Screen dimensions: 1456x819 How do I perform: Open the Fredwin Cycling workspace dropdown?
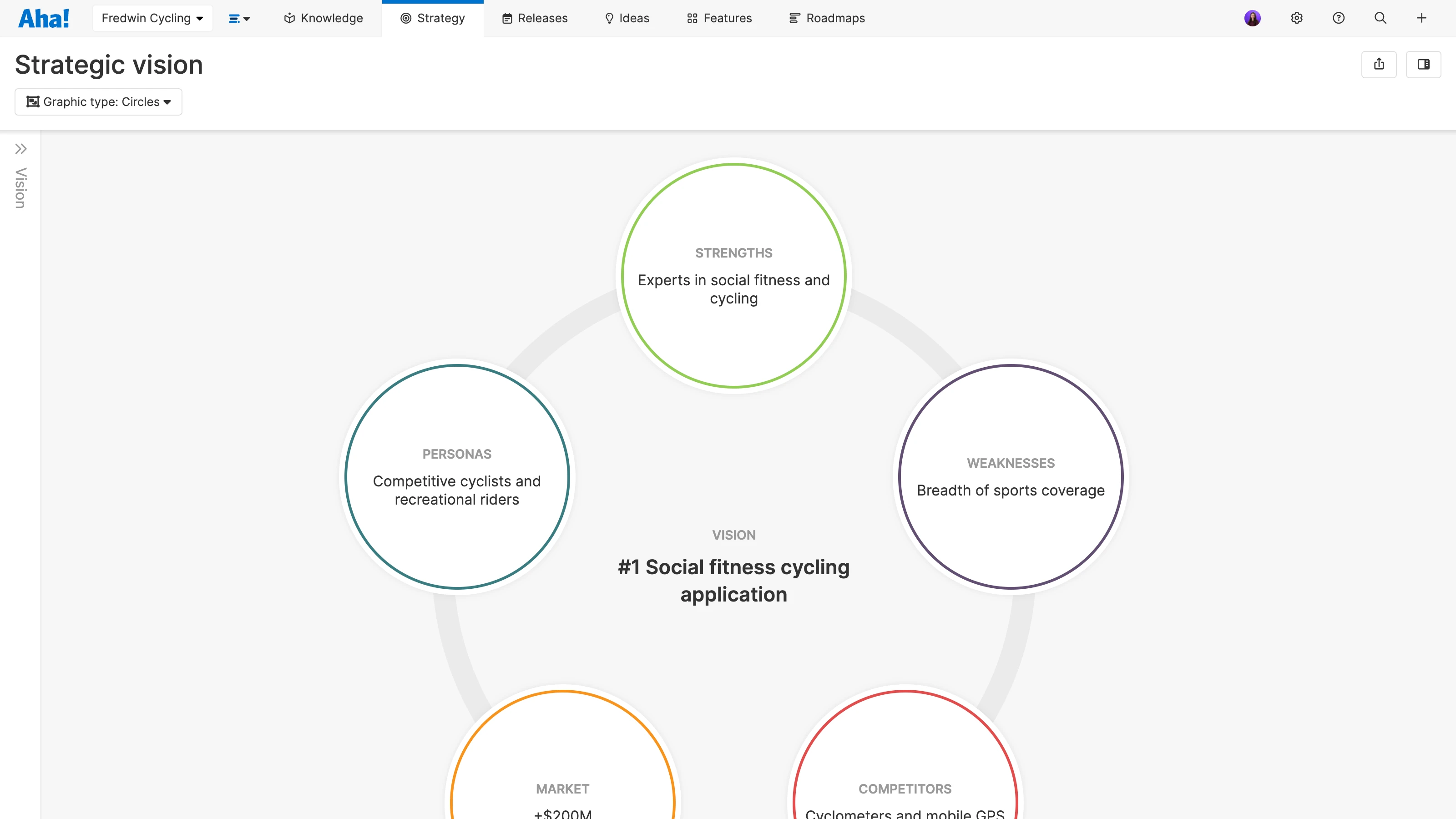pyautogui.click(x=152, y=18)
